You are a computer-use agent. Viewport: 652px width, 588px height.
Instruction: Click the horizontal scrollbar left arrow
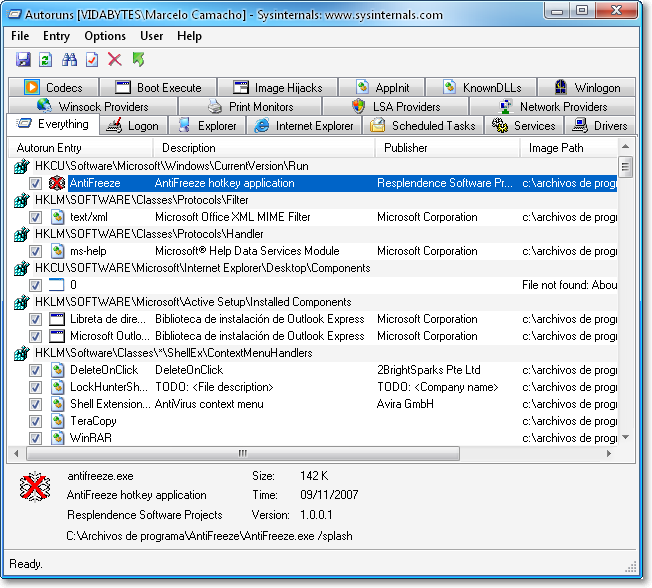(16, 453)
